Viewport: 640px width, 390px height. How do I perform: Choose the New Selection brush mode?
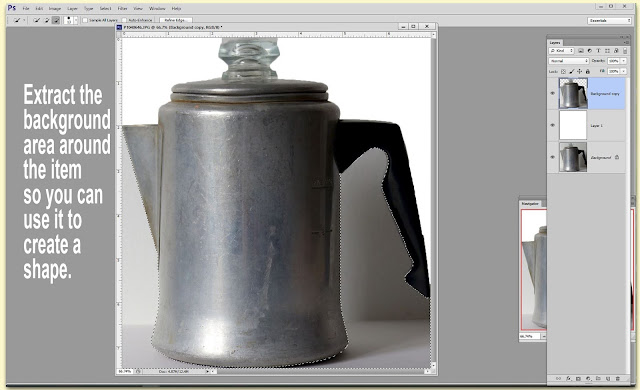pyautogui.click(x=37, y=20)
